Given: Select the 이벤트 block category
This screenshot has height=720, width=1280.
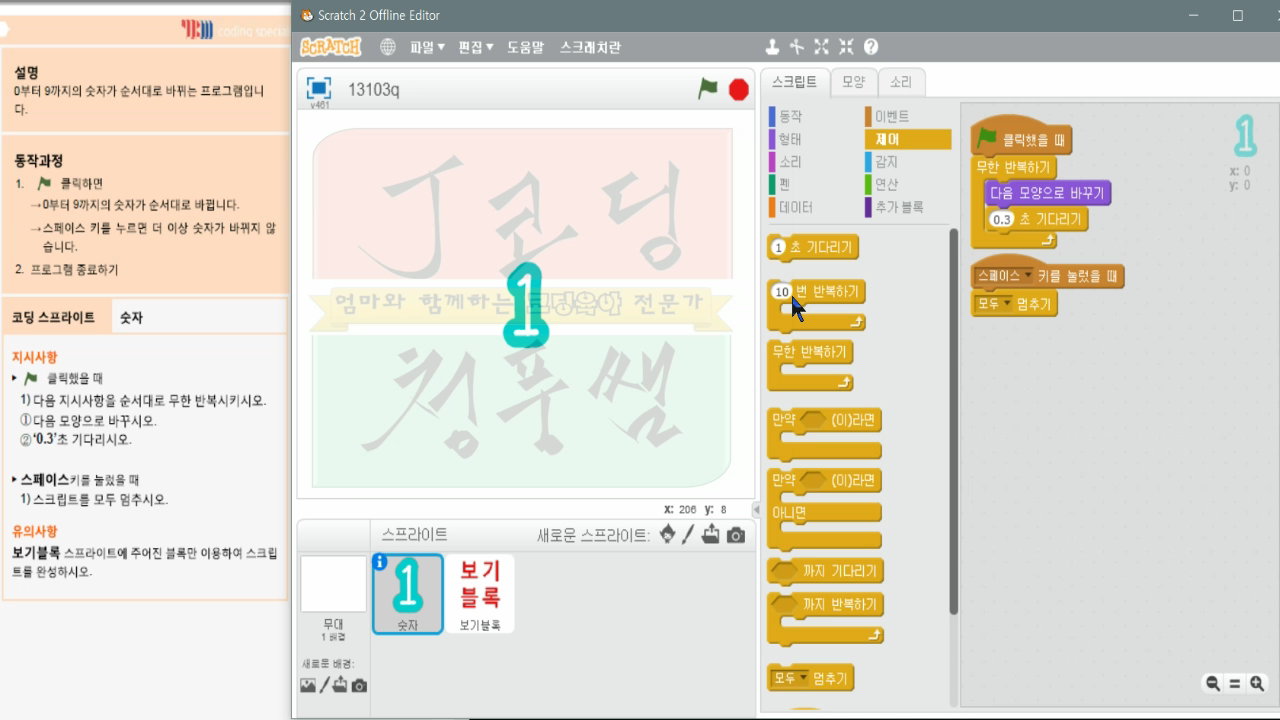Looking at the screenshot, I should 907,117.
